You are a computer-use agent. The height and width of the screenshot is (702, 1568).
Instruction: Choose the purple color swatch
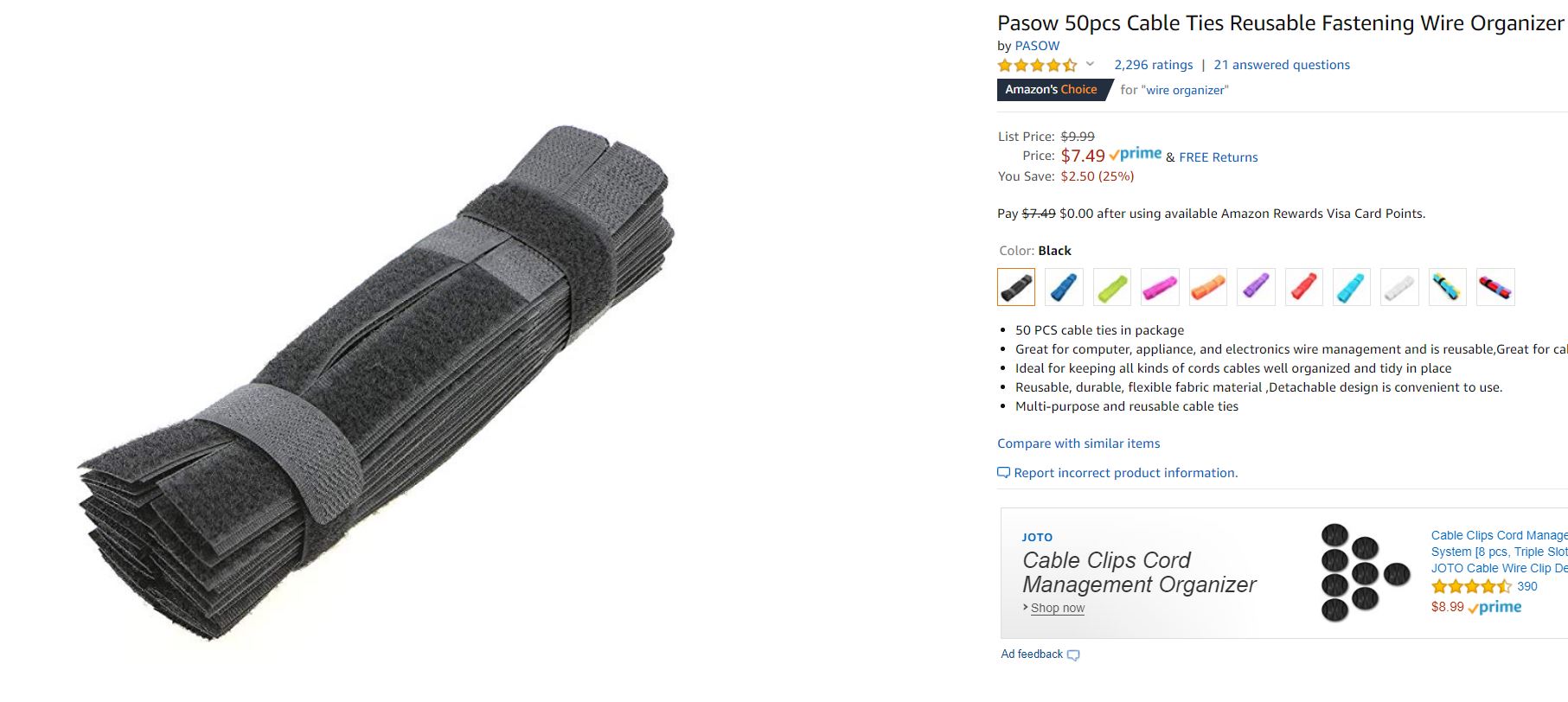tap(1256, 287)
